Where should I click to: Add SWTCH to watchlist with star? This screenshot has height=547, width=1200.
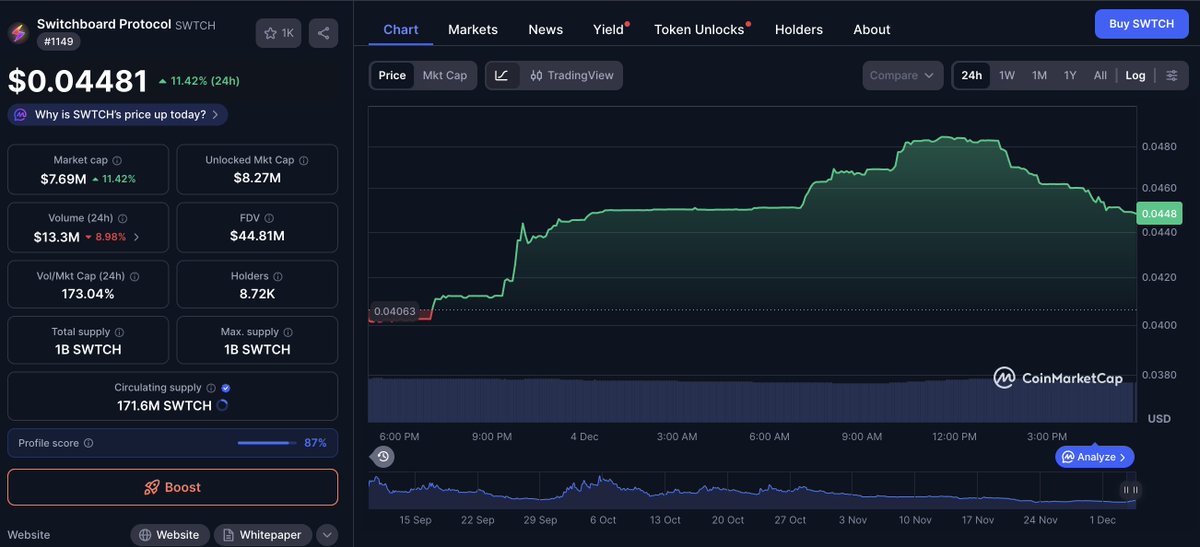[278, 33]
